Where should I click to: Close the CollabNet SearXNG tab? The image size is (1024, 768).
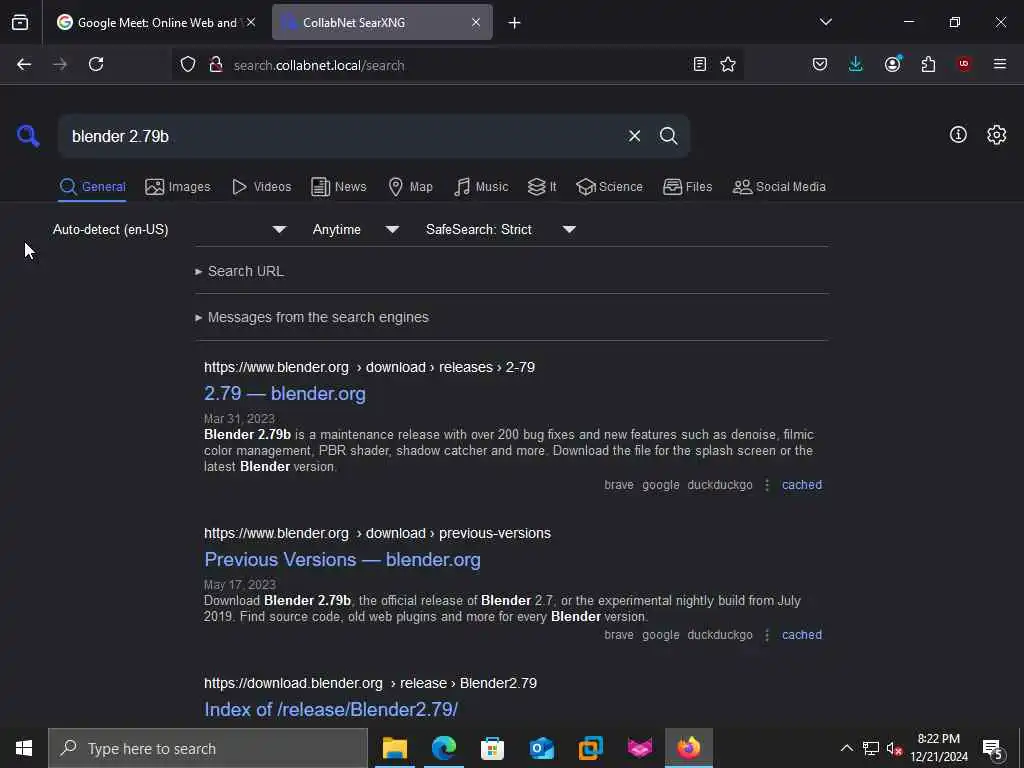476,22
